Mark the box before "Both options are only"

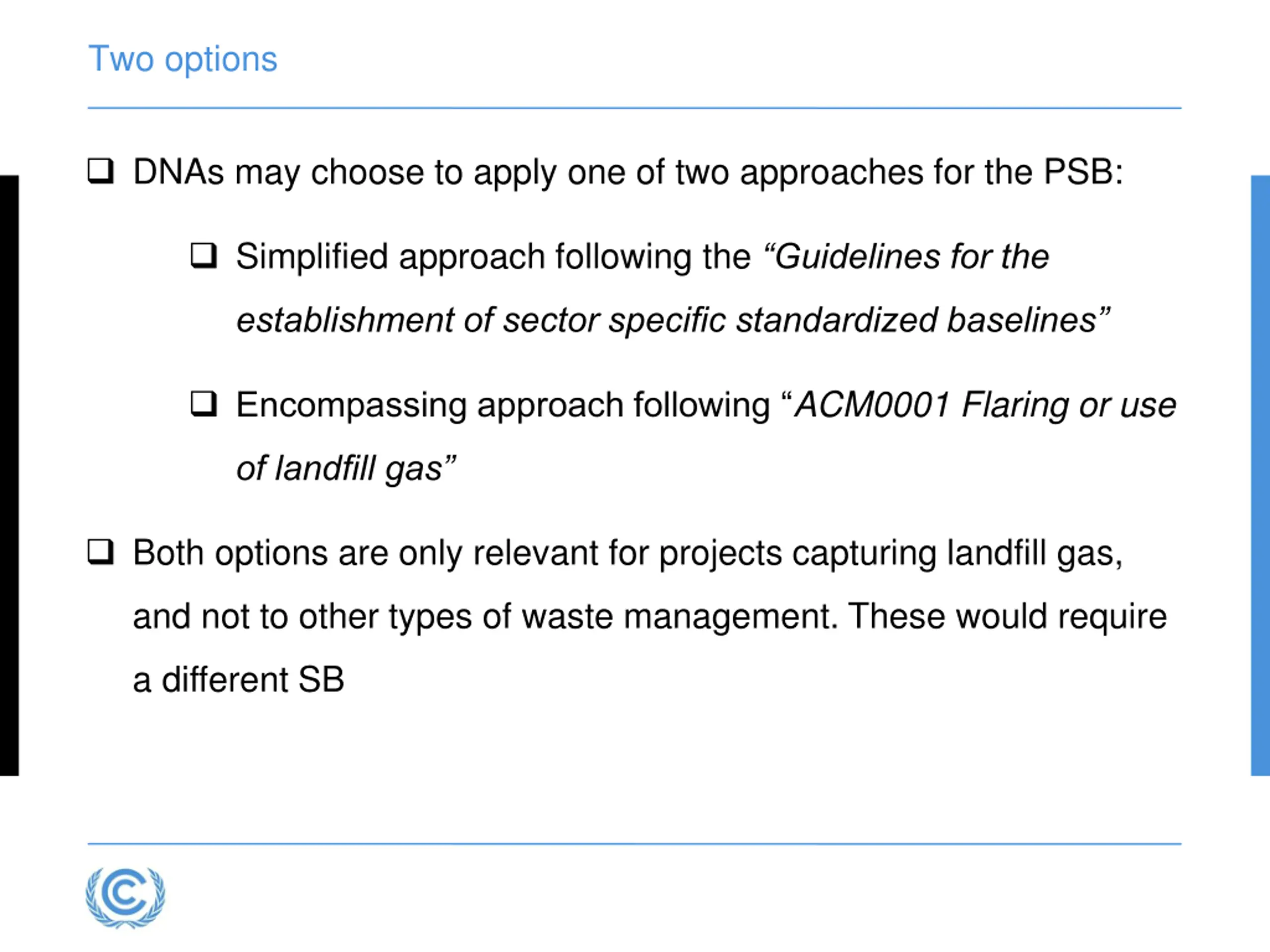(101, 552)
